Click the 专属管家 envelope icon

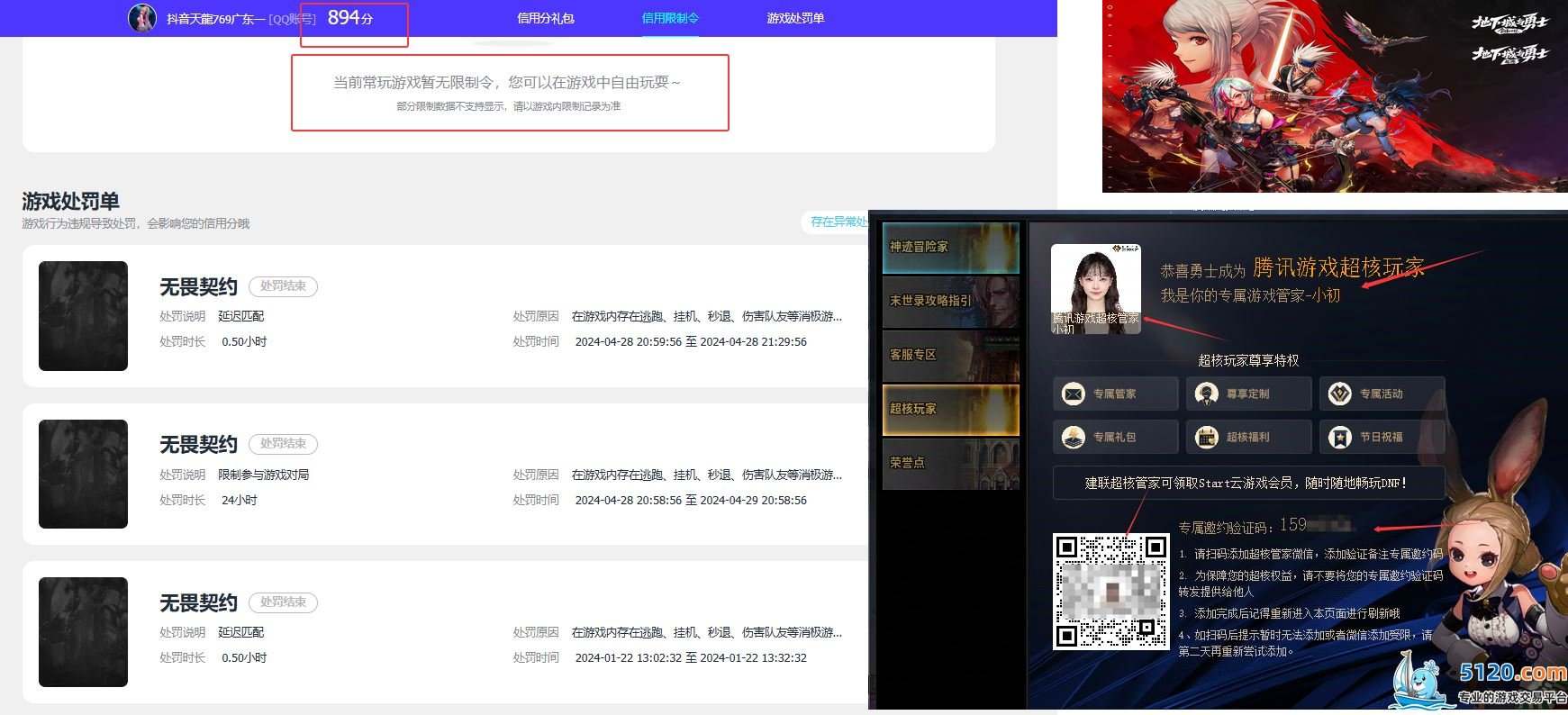pyautogui.click(x=1074, y=394)
